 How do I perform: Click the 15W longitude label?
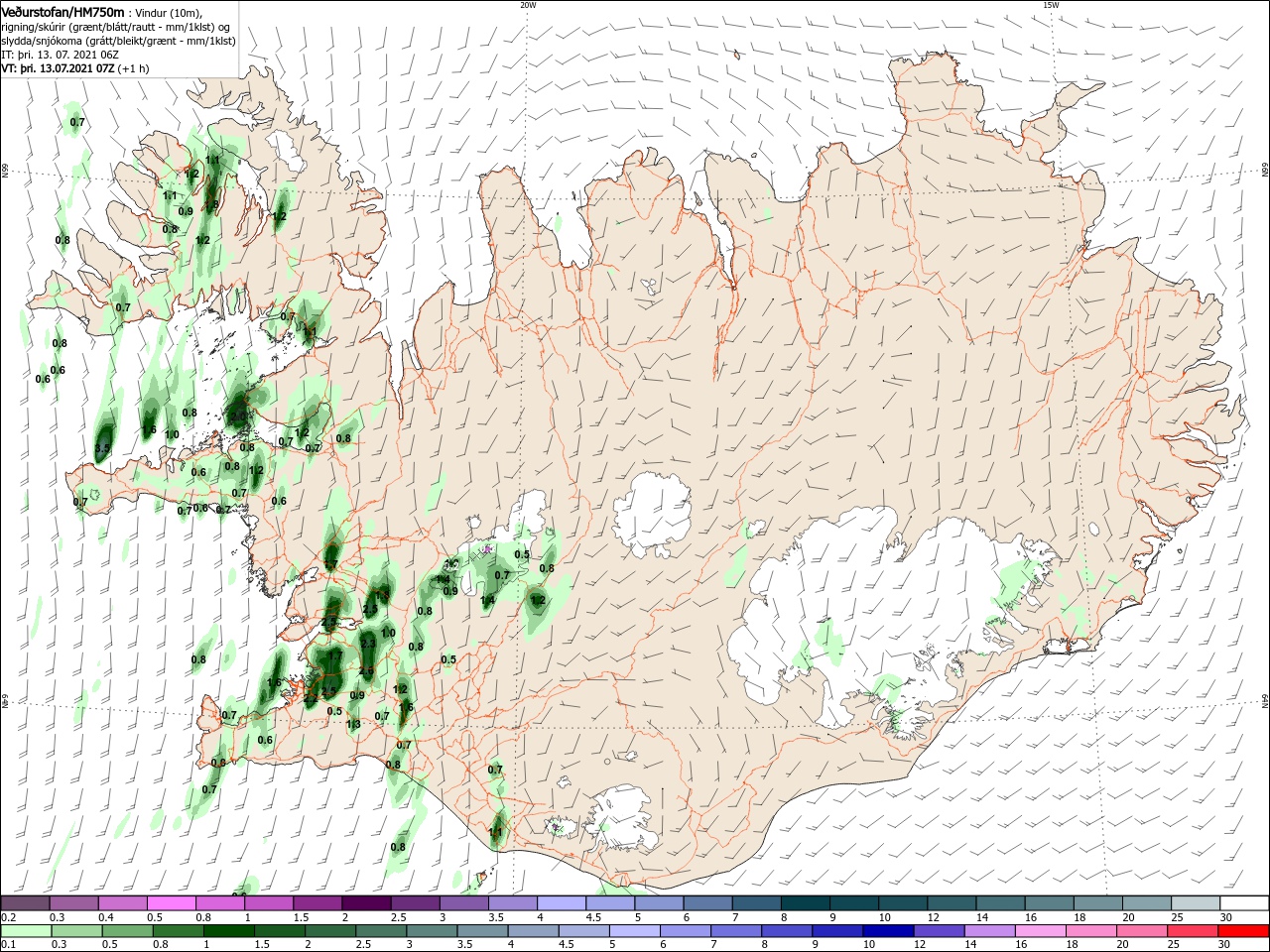[x=1050, y=5]
